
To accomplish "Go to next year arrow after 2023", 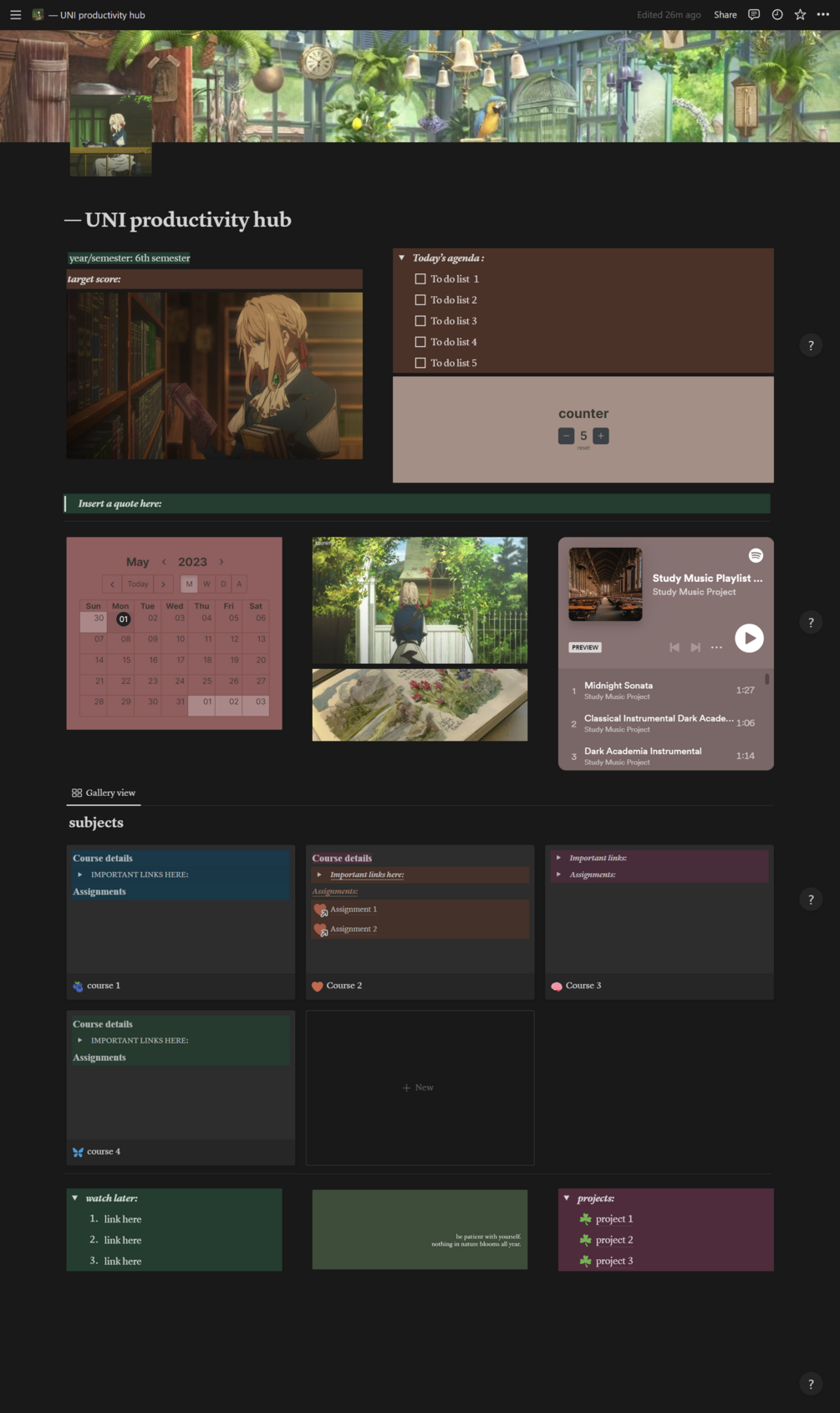I will (221, 562).
